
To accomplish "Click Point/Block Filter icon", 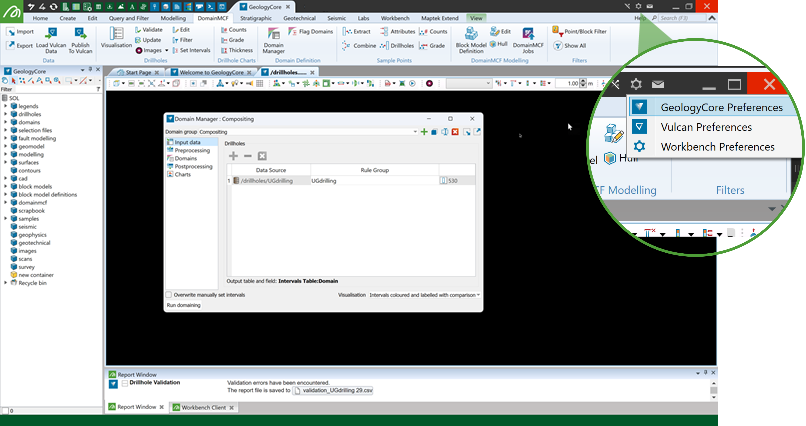I will pyautogui.click(x=557, y=31).
